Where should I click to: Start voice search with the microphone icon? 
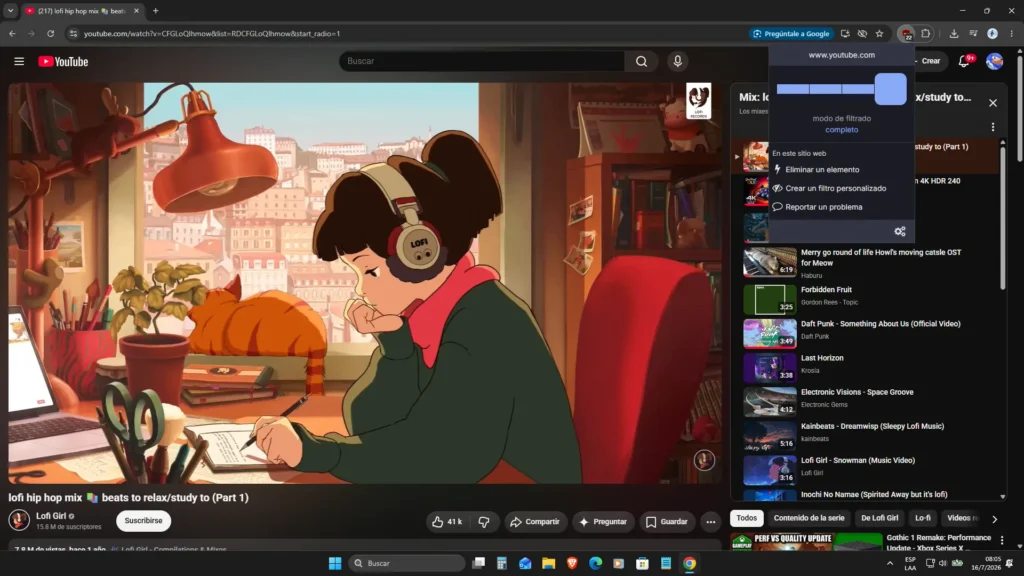coord(677,61)
